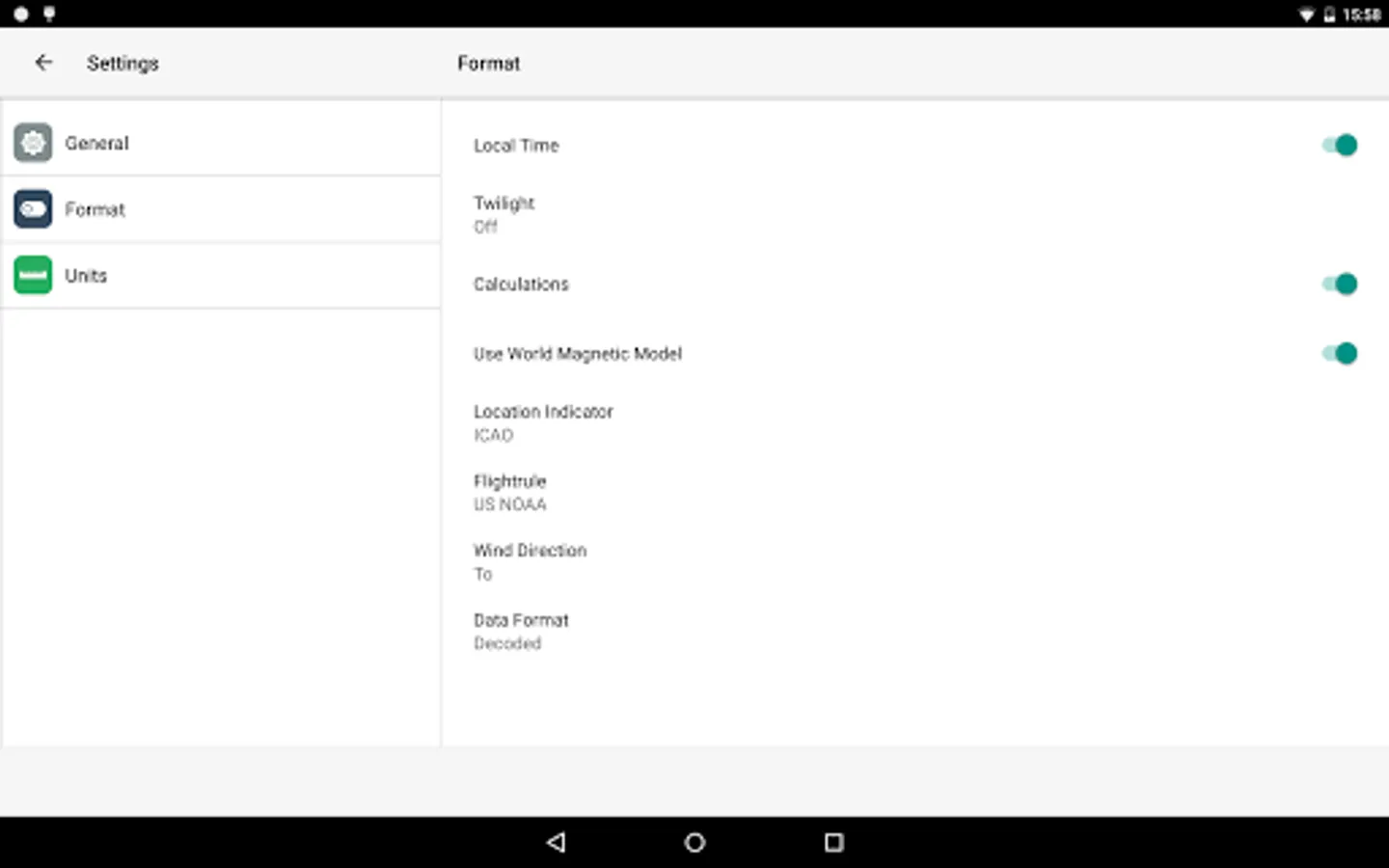1389x868 pixels.
Task: Tap the clock time in status bar
Action: [x=1361, y=14]
